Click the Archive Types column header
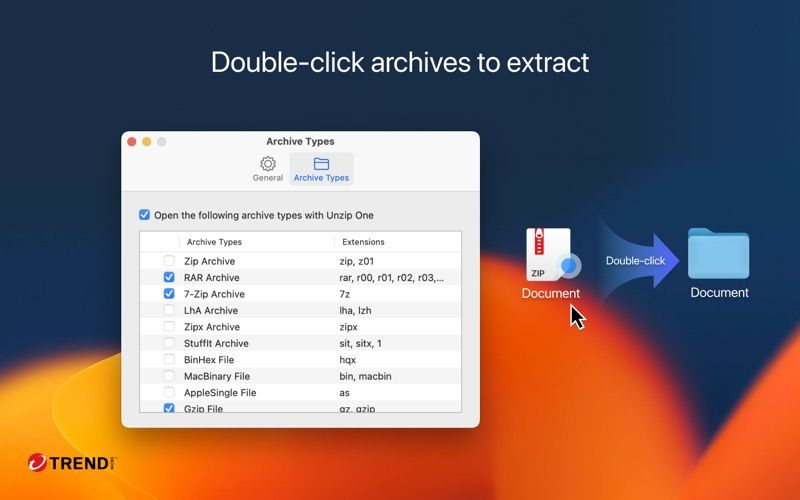This screenshot has height=500, width=800. tap(214, 242)
